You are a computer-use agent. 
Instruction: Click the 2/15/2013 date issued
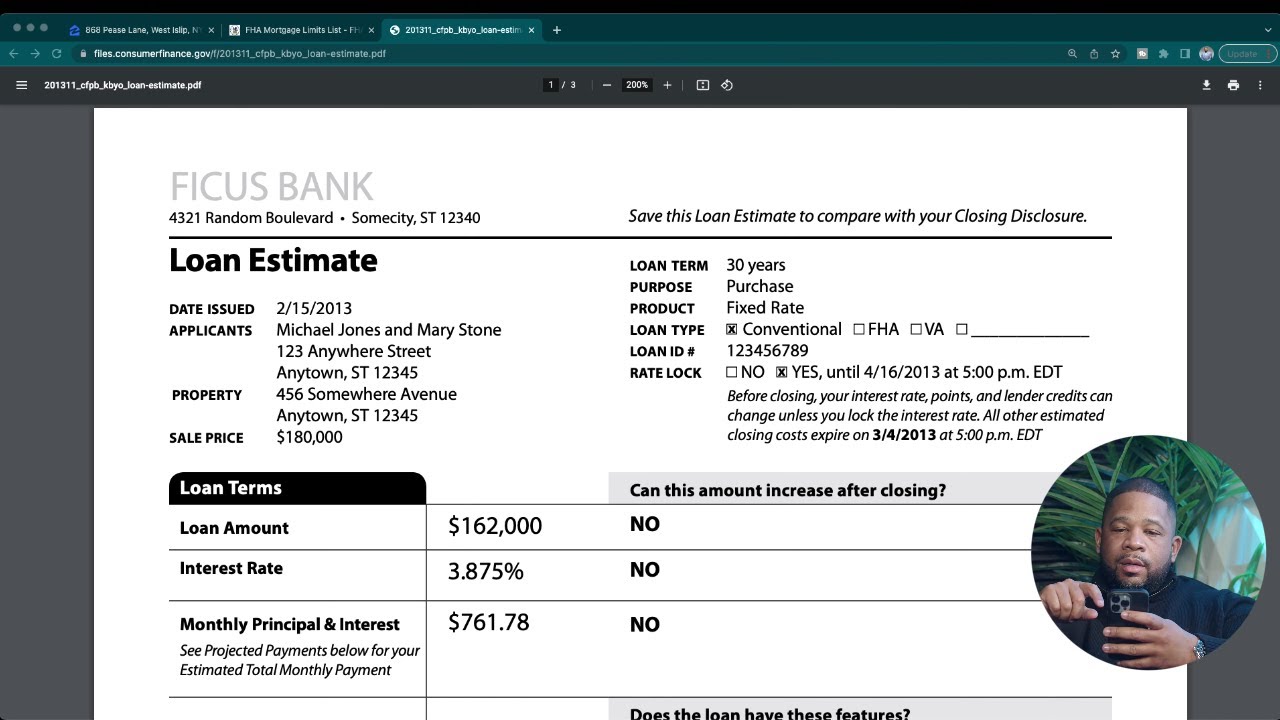click(314, 308)
